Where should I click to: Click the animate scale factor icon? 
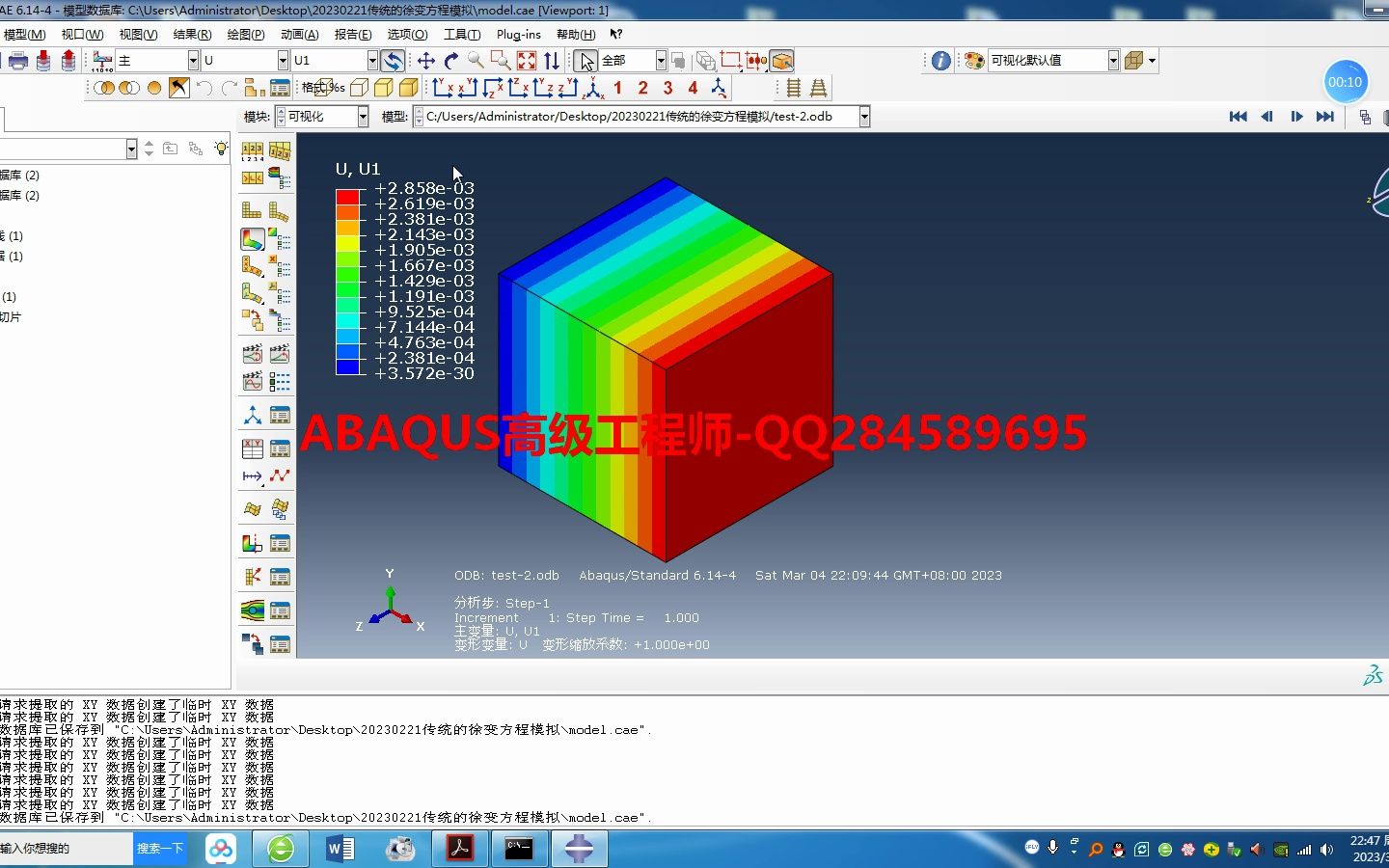point(252,354)
